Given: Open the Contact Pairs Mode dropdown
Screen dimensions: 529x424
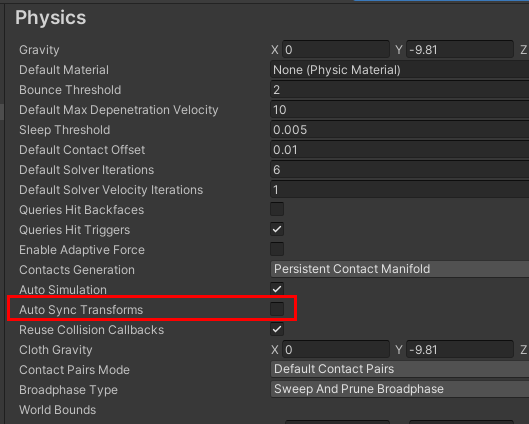Looking at the screenshot, I should [400, 369].
